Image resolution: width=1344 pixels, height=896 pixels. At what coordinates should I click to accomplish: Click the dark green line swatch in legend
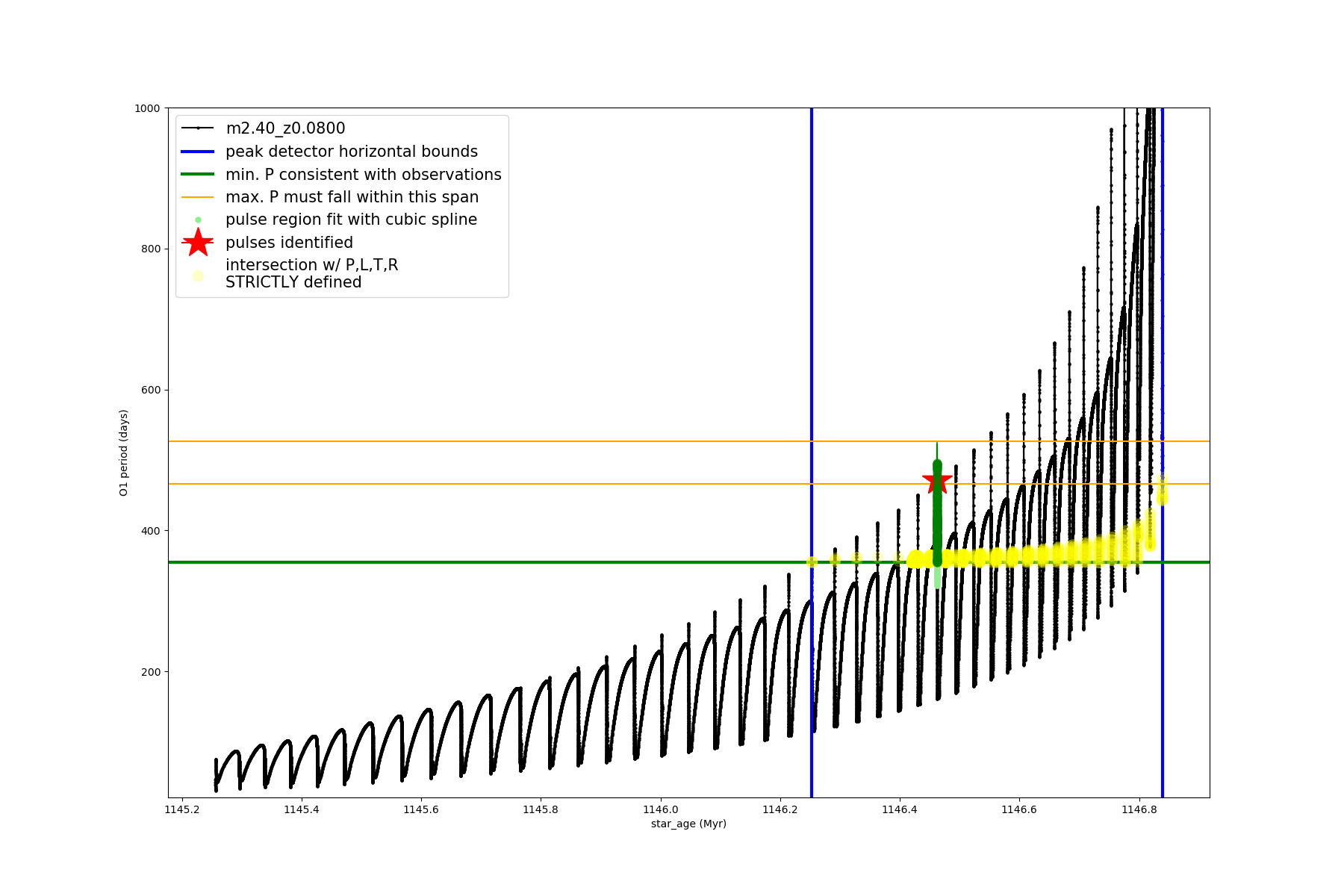point(198,175)
